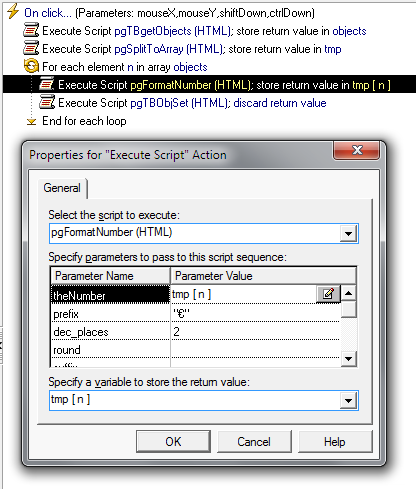This screenshot has height=489, width=416.
Task: Click the lightning bolt On click icon
Action: 13,12
